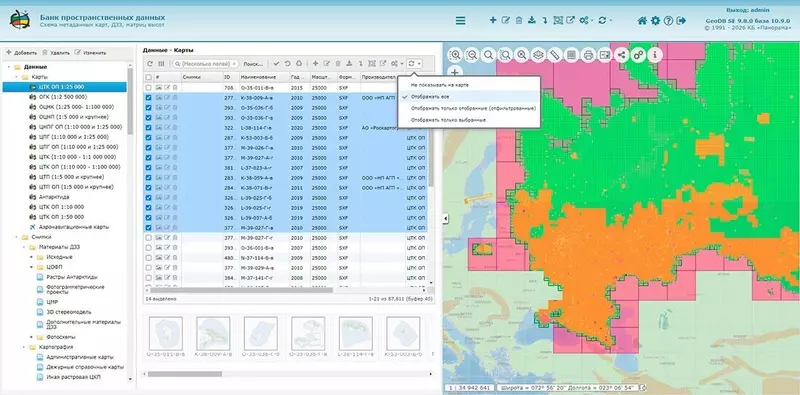This screenshot has width=800, height=395.
Task: Open the header refresh dropdown arrow
Action: (x=611, y=20)
